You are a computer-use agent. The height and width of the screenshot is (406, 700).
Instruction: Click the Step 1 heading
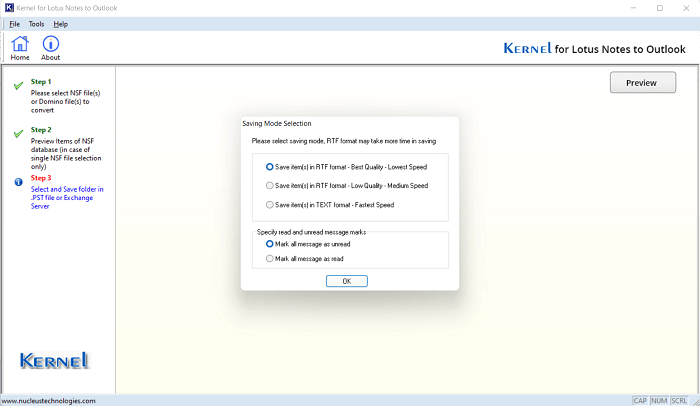pyautogui.click(x=41, y=82)
